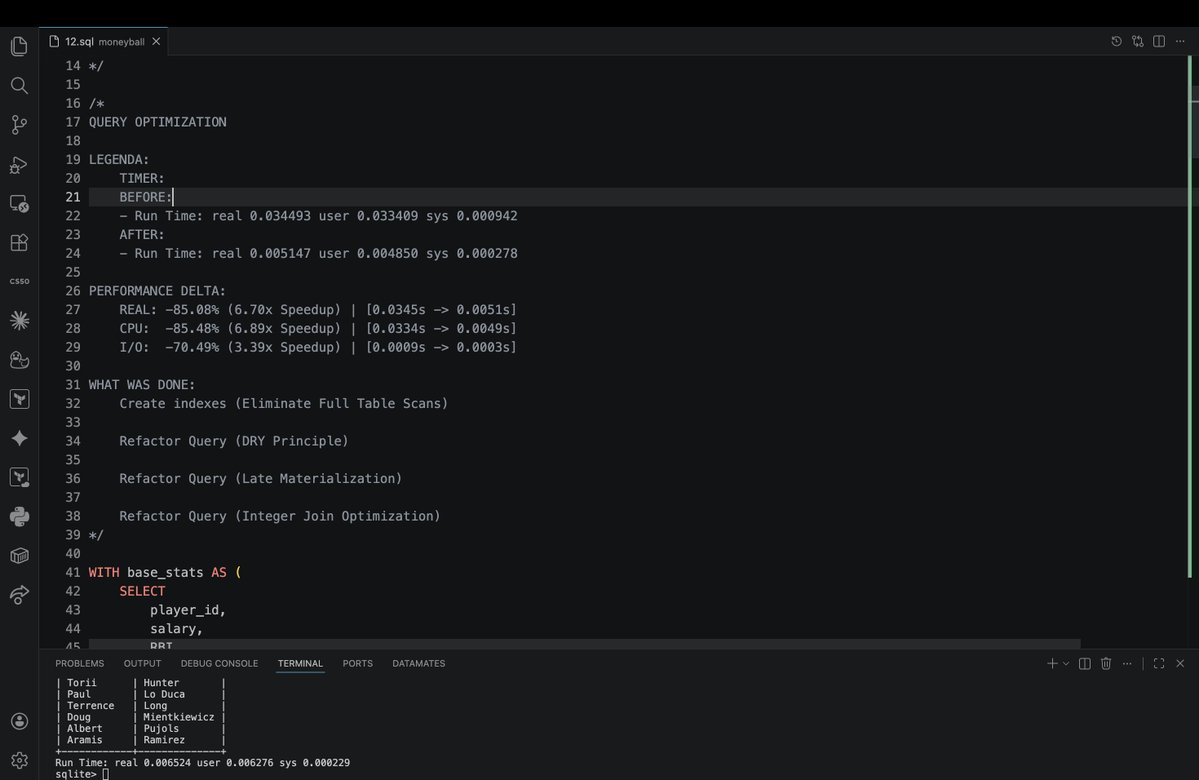Click 'WITH base_stats AS (' on line 41
Image resolution: width=1199 pixels, height=780 pixels.
tap(165, 572)
